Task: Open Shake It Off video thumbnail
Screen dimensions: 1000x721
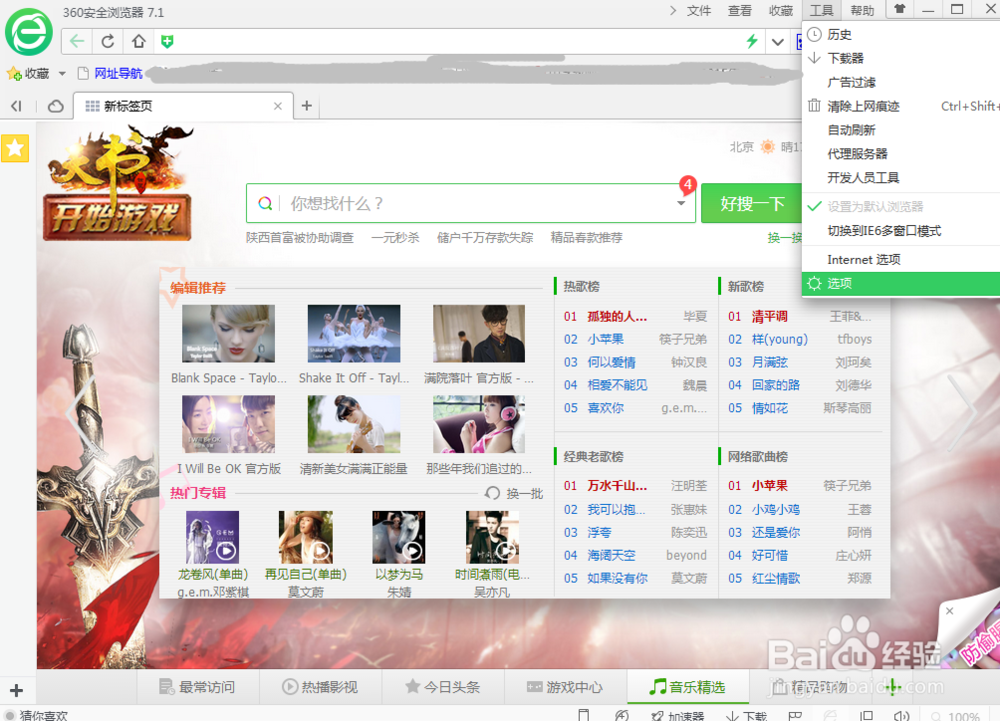Action: click(354, 333)
